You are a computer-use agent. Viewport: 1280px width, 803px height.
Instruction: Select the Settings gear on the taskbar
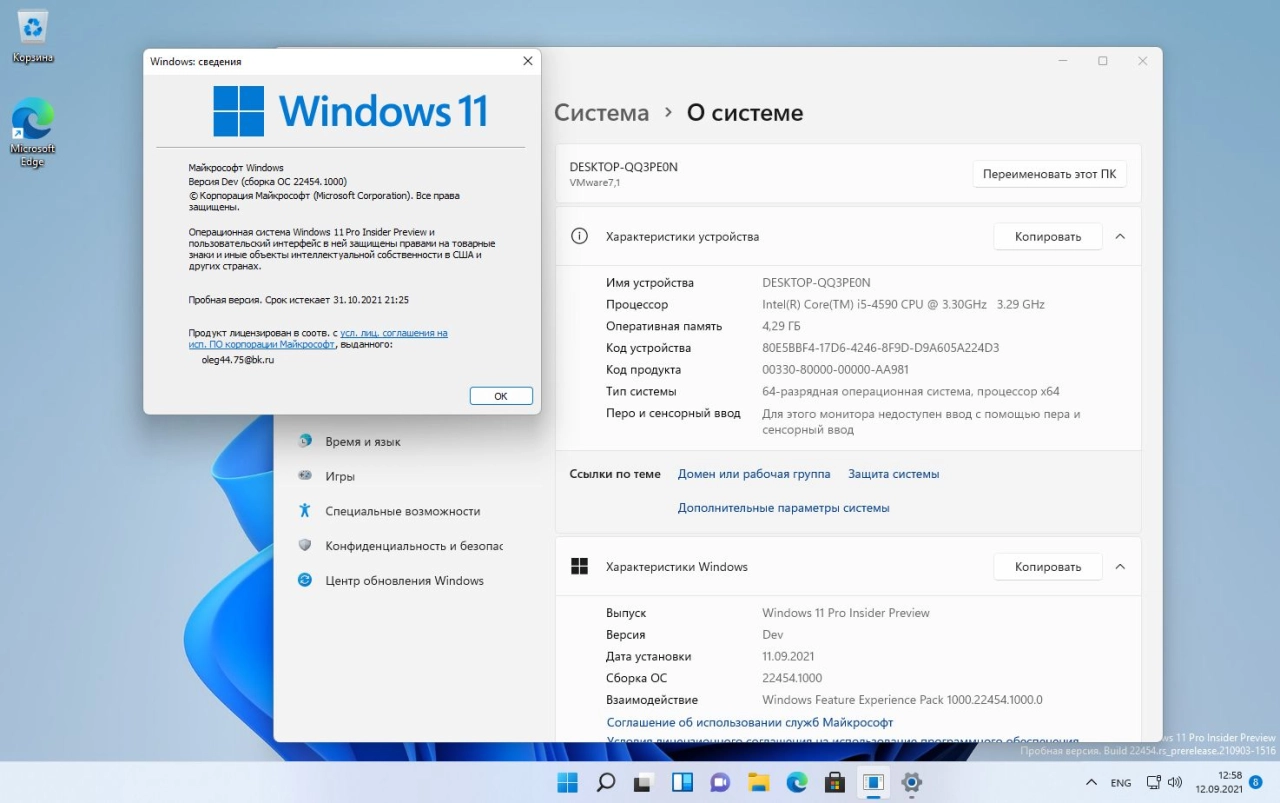[x=911, y=782]
